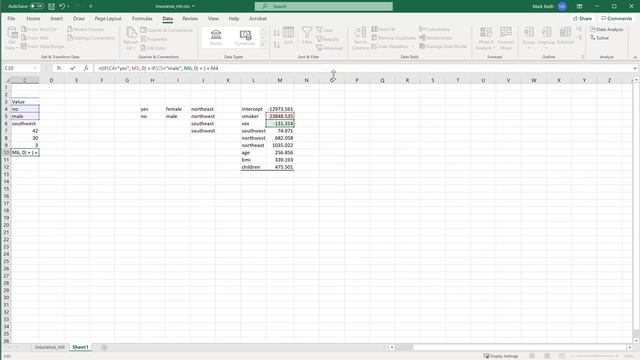Viewport: 640px width, 360px height.
Task: Select the Currencies data type
Action: pos(245,38)
